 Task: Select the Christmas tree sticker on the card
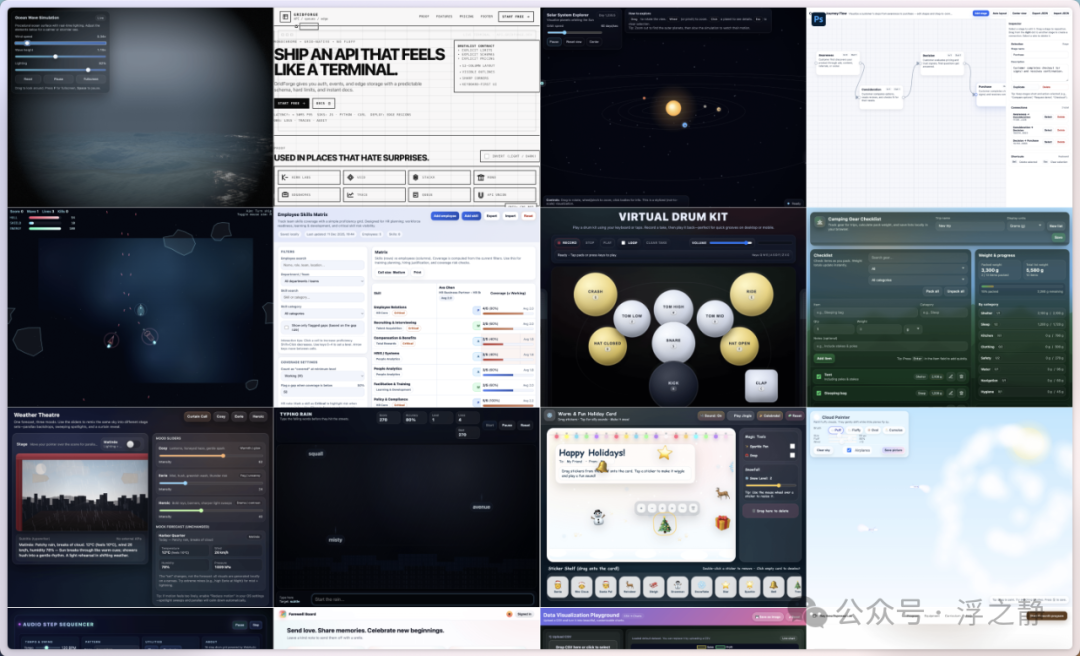pyautogui.click(x=665, y=525)
